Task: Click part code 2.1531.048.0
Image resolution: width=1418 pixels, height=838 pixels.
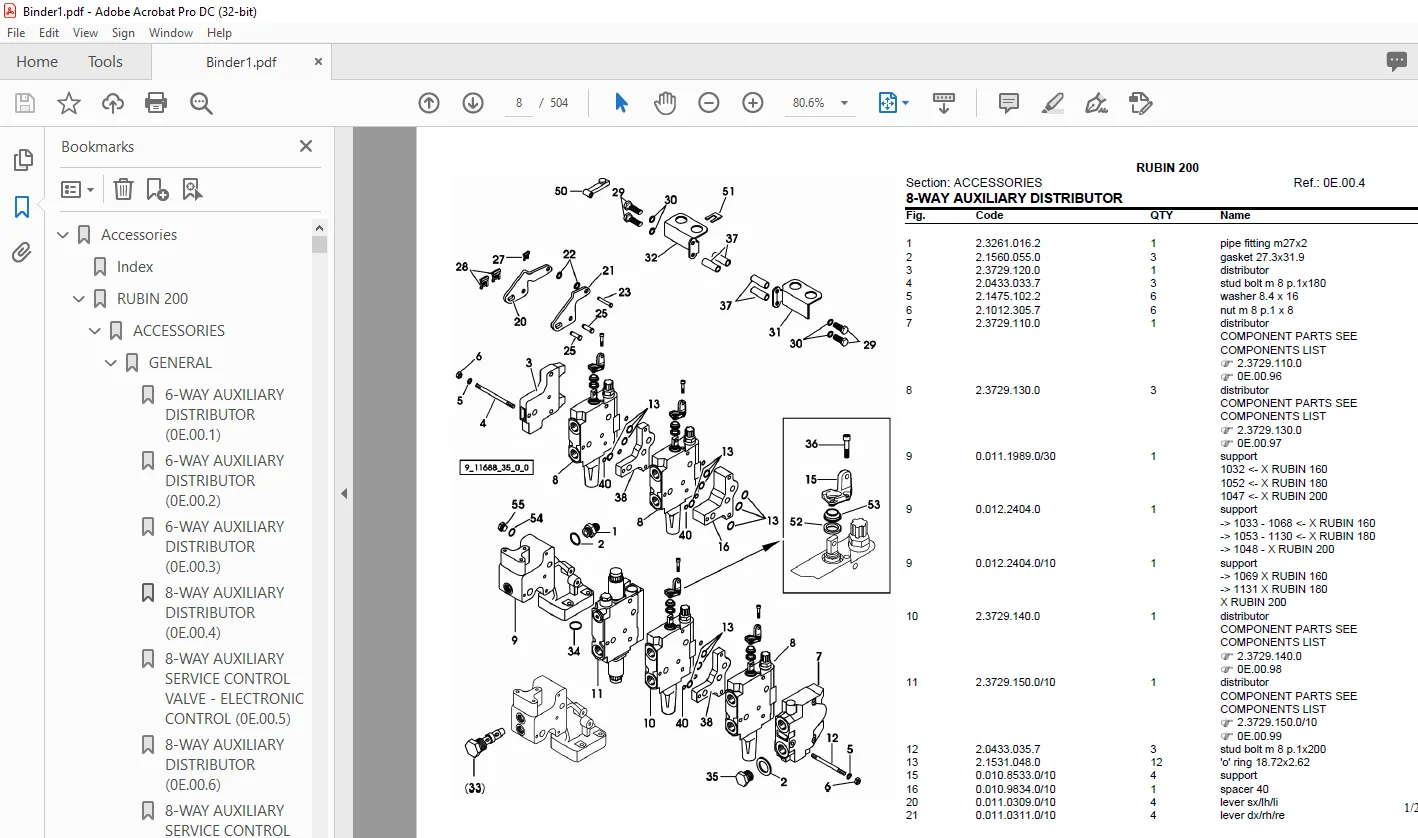Action: [1008, 762]
